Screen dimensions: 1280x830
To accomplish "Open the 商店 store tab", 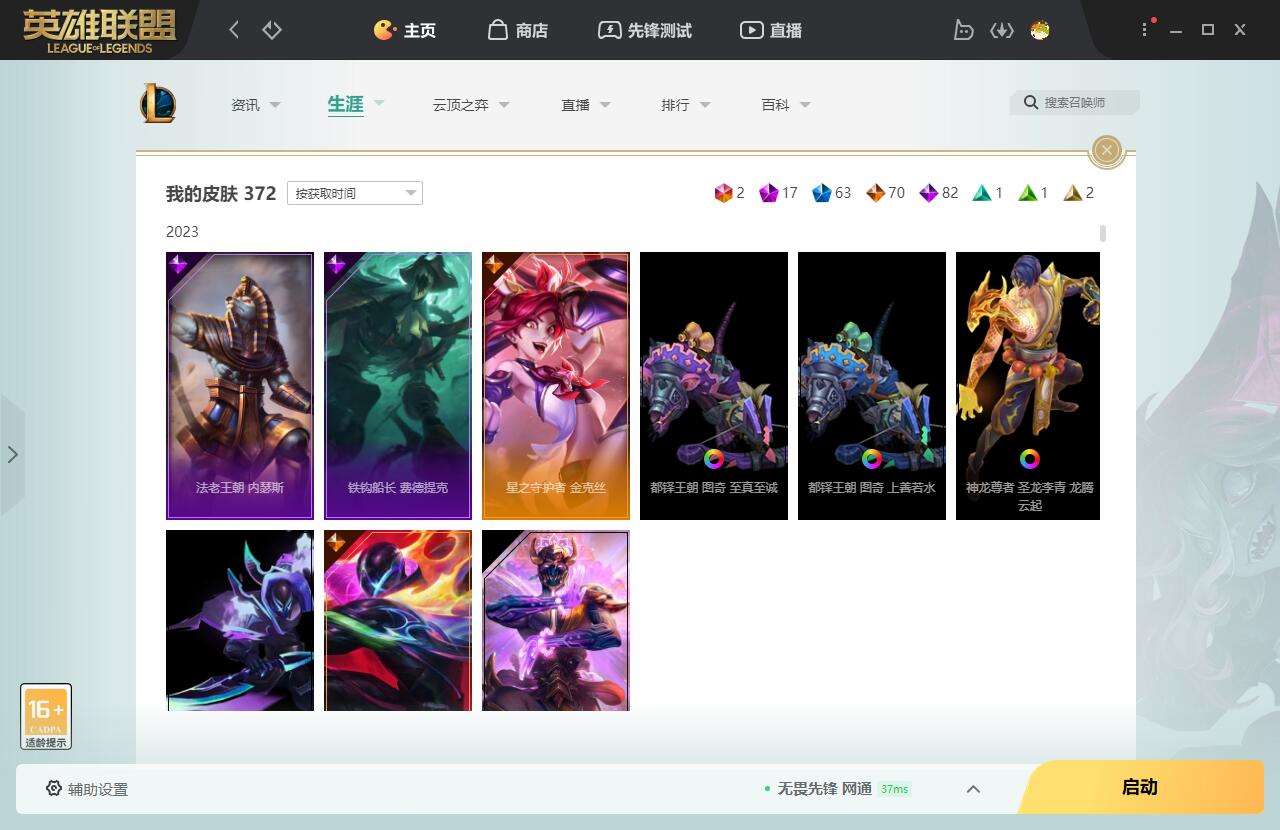I will (518, 30).
